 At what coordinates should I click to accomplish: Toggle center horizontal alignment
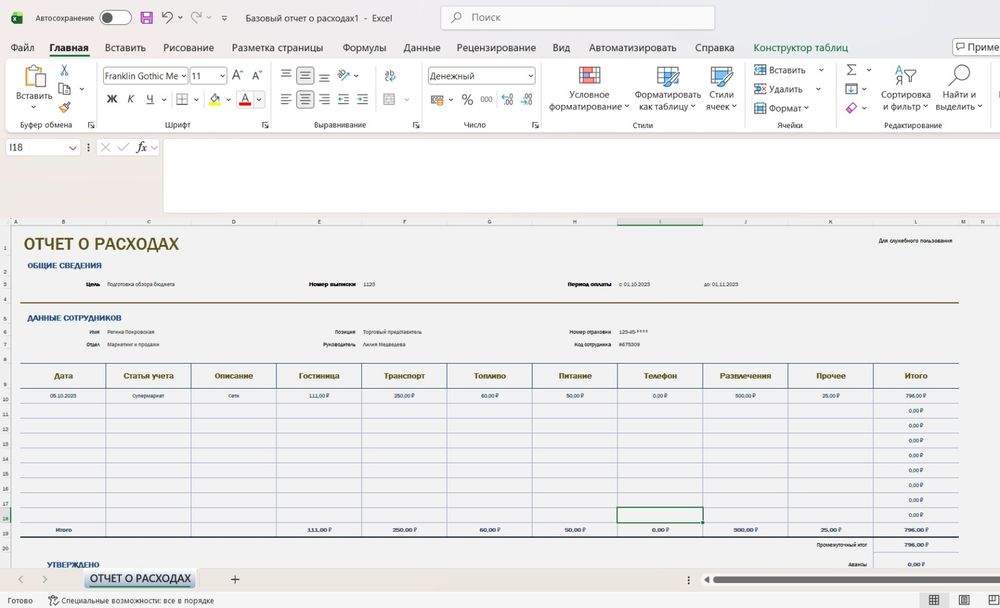305,99
